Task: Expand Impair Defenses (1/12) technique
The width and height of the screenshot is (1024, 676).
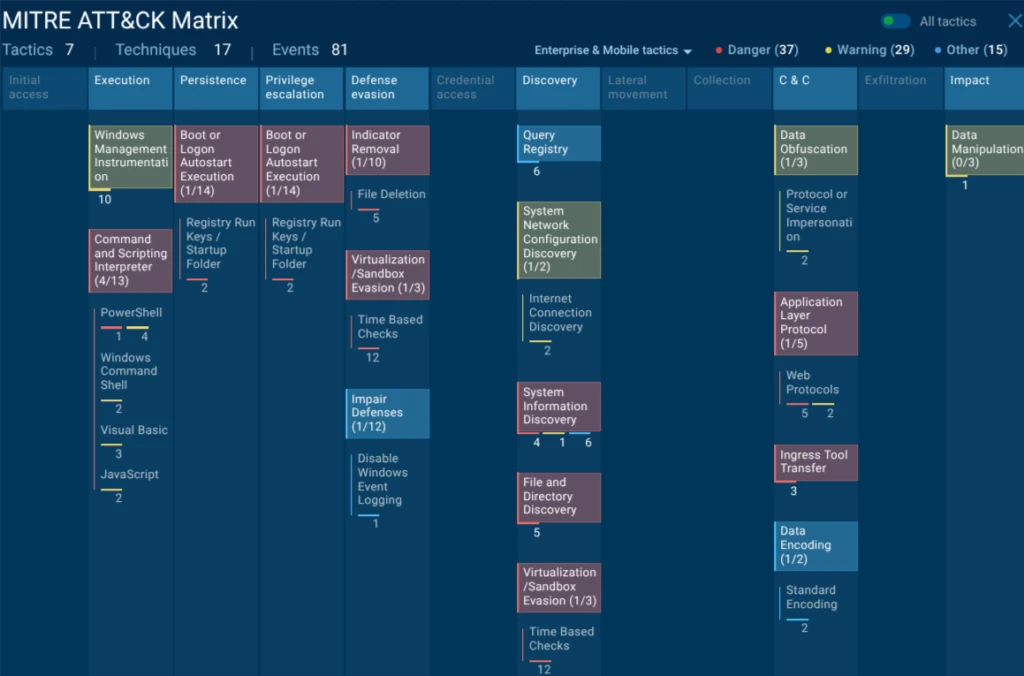Action: (x=387, y=413)
